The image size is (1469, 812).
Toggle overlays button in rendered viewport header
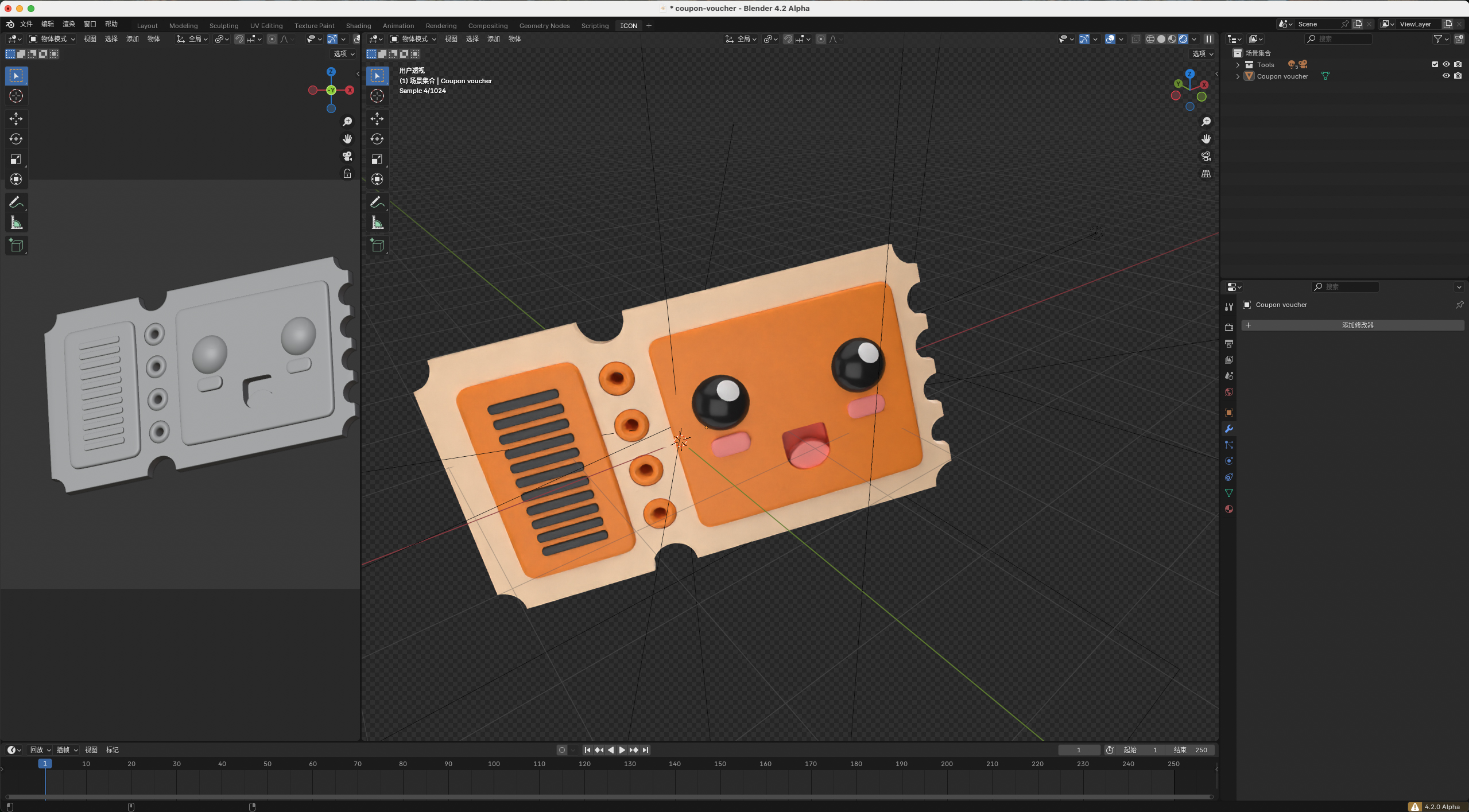(x=1110, y=39)
